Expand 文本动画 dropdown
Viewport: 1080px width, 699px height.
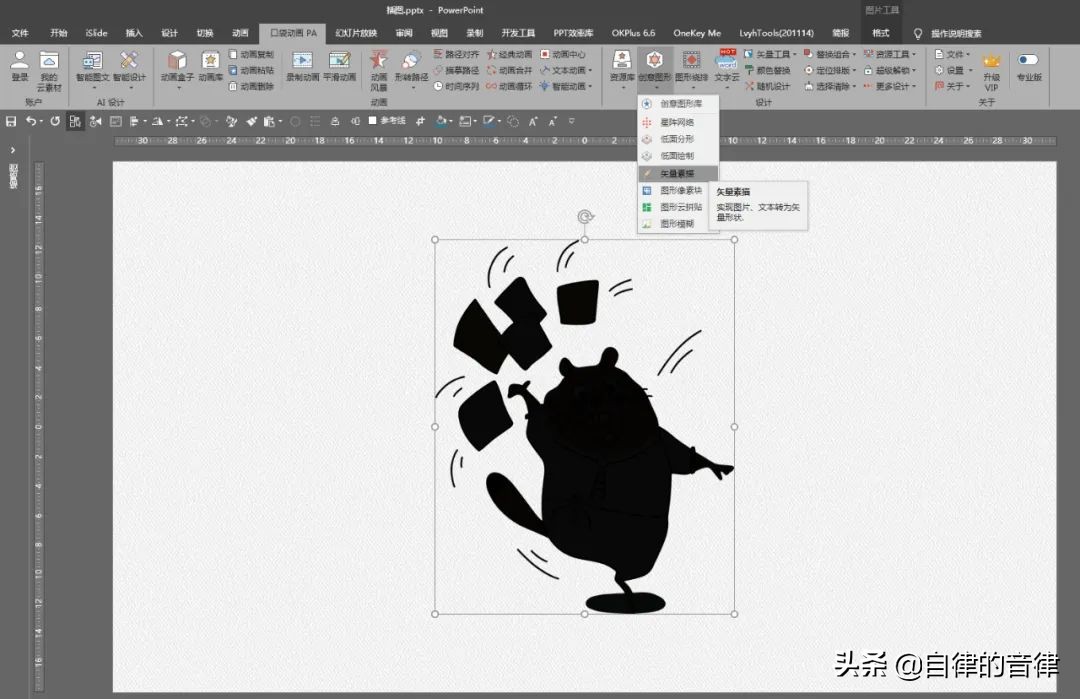(x=590, y=70)
